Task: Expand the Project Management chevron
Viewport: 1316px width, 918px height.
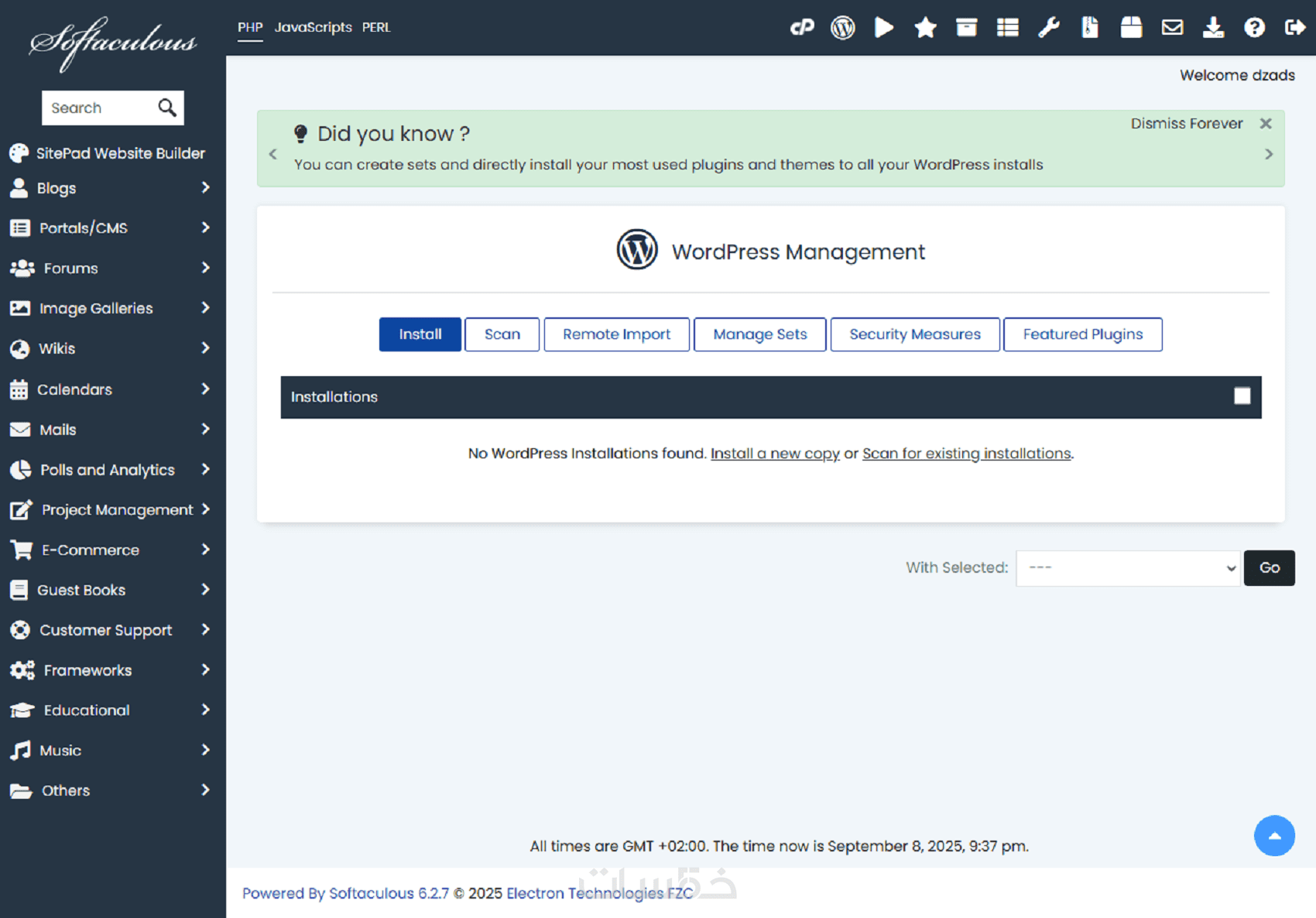Action: 205,509
